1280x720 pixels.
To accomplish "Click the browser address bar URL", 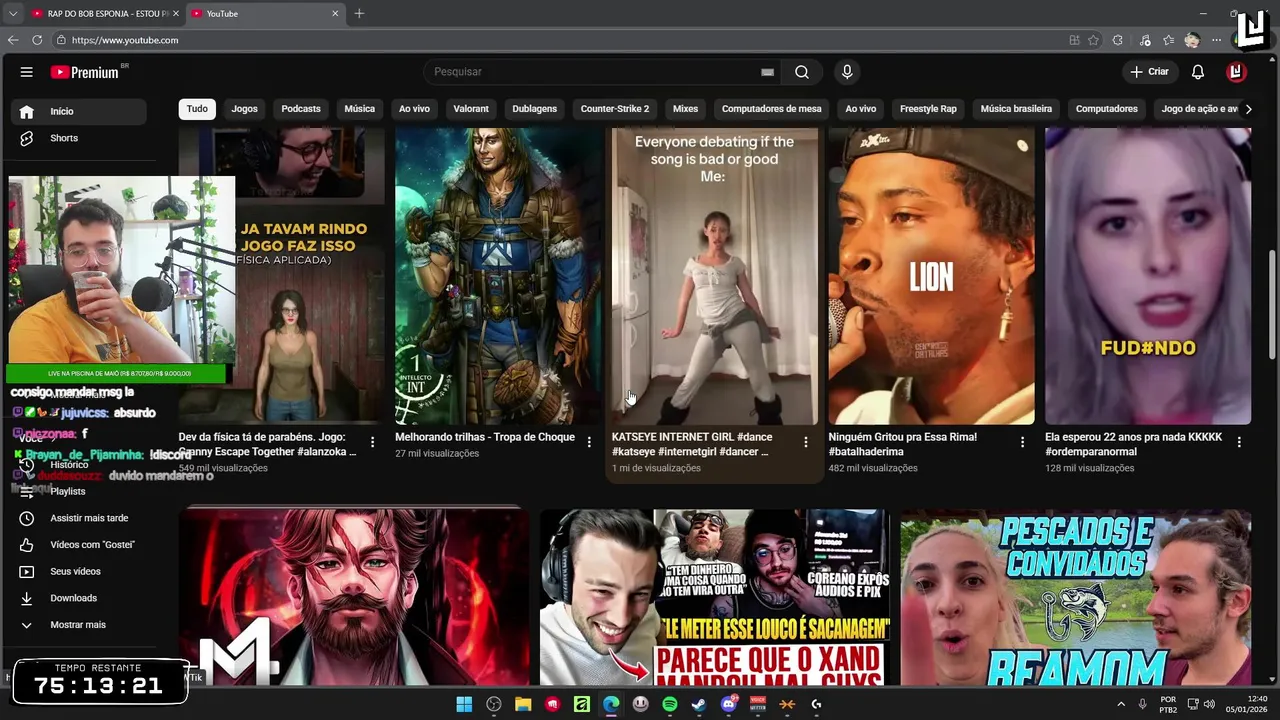I will click(125, 40).
